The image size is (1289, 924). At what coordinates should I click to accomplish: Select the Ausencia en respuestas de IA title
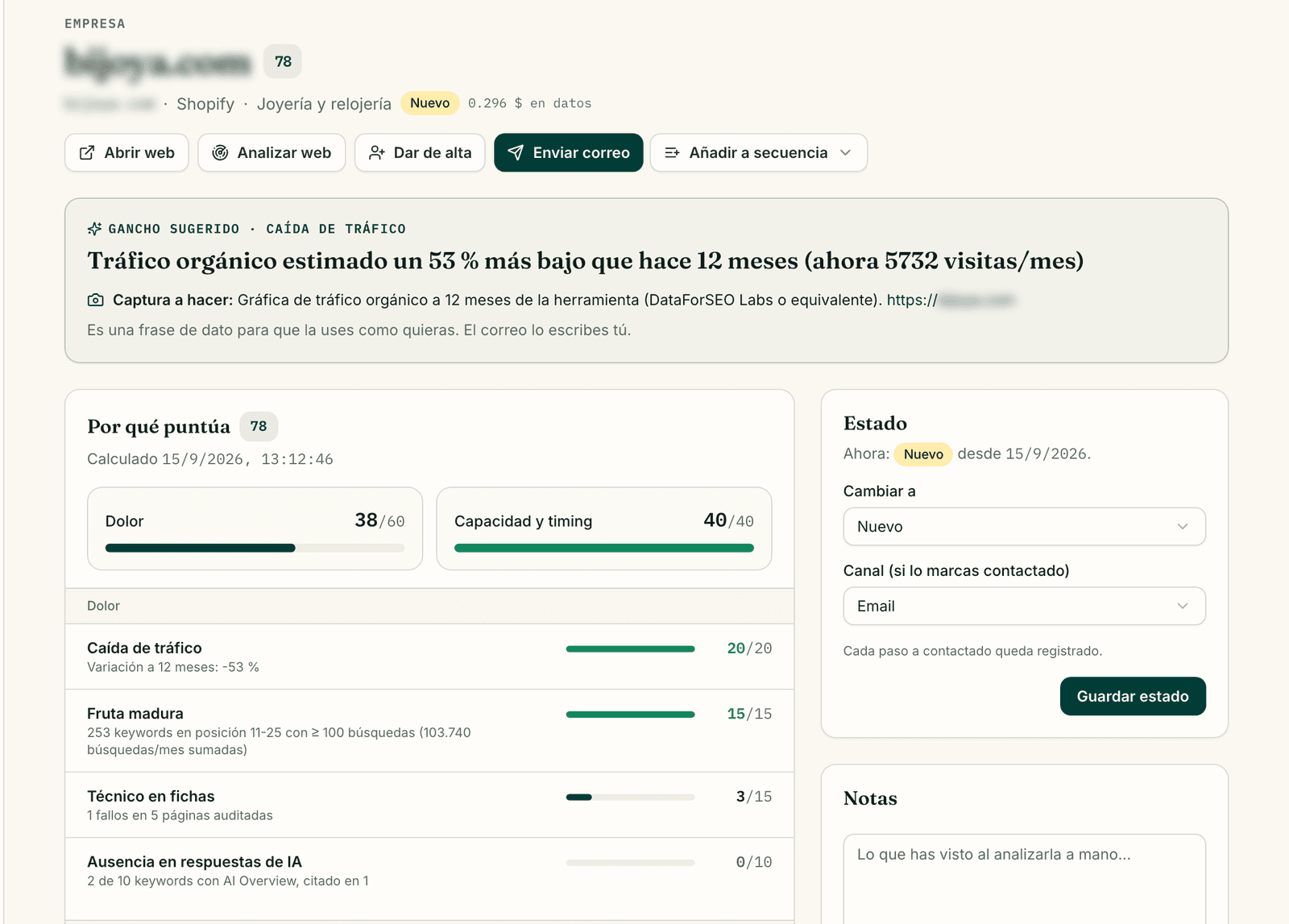(x=194, y=862)
